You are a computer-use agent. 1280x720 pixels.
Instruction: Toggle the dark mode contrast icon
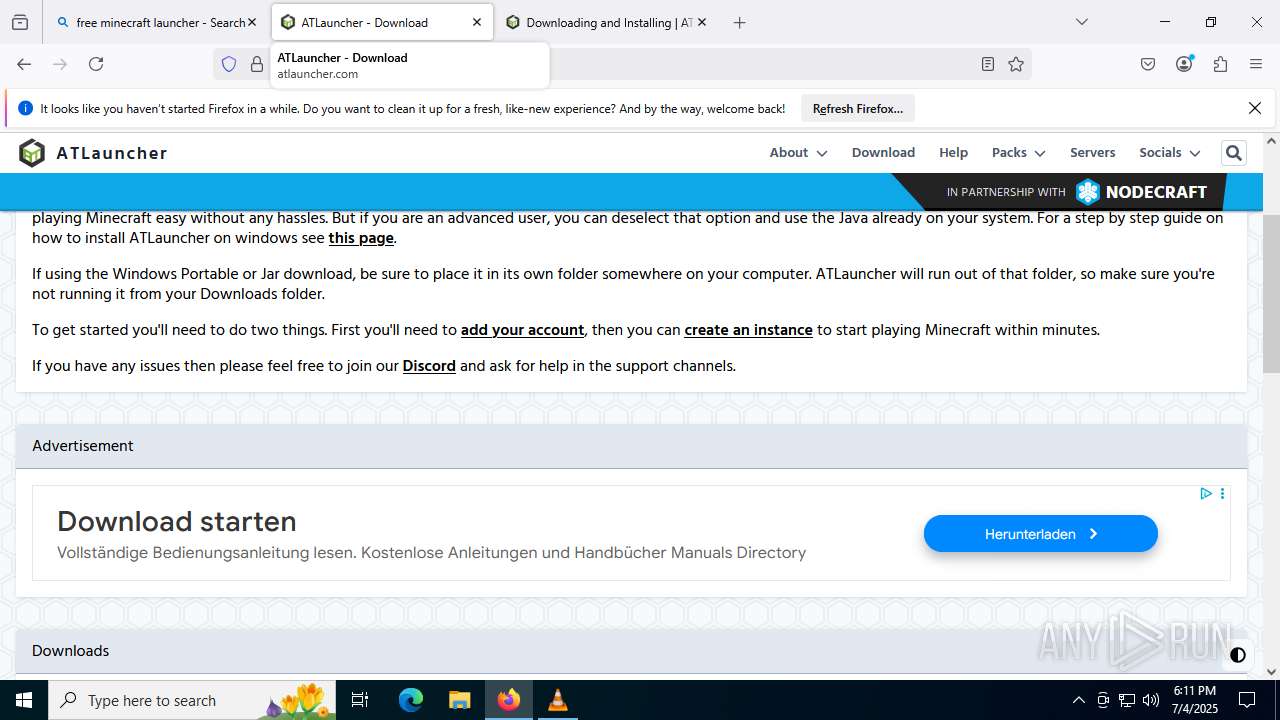pyautogui.click(x=1238, y=655)
